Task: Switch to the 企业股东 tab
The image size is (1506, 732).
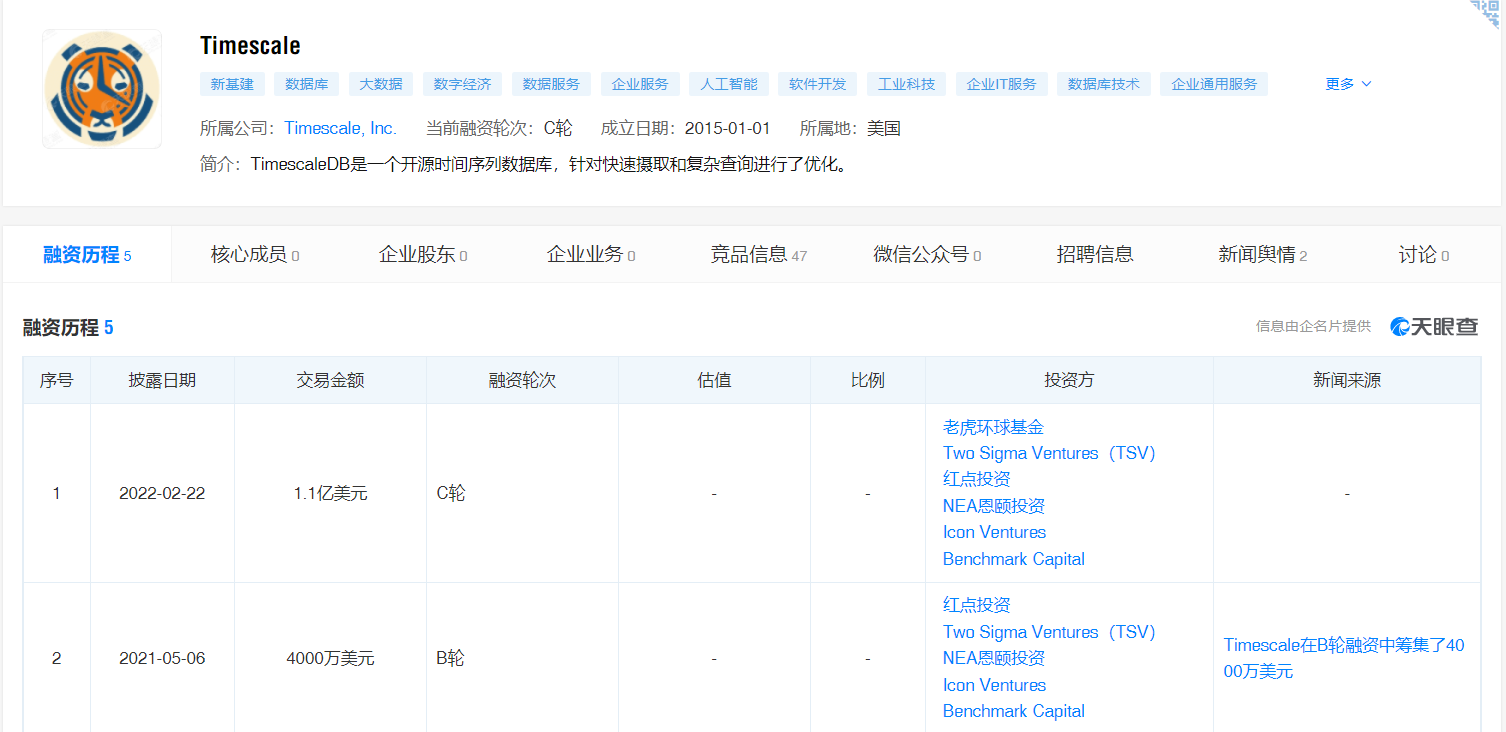Action: point(423,255)
